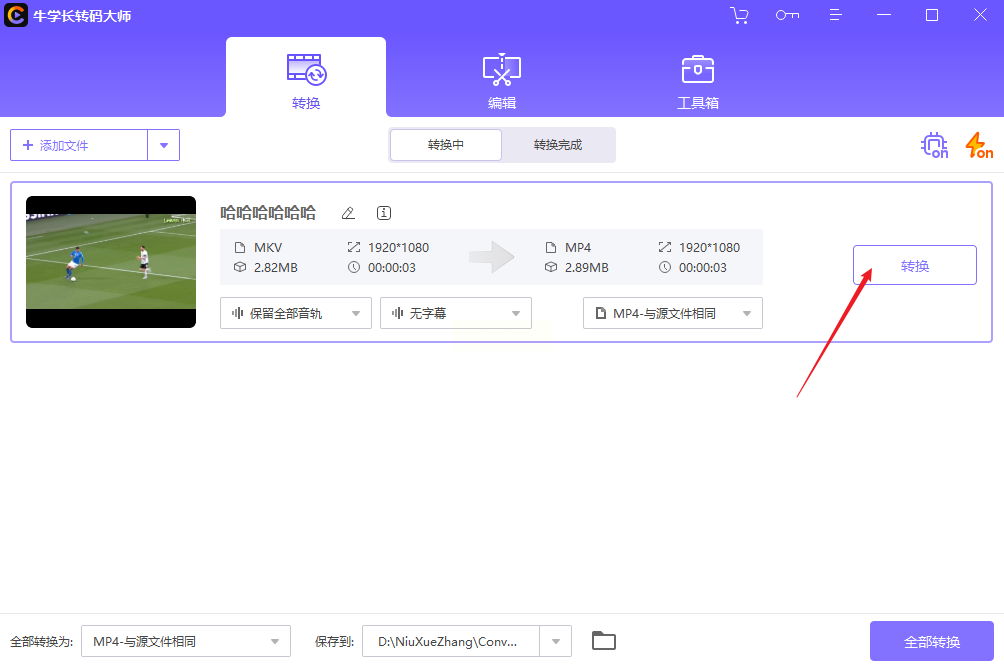This screenshot has height=664, width=1004.
Task: Open the 无字幕 subtitle dropdown
Action: tap(456, 313)
